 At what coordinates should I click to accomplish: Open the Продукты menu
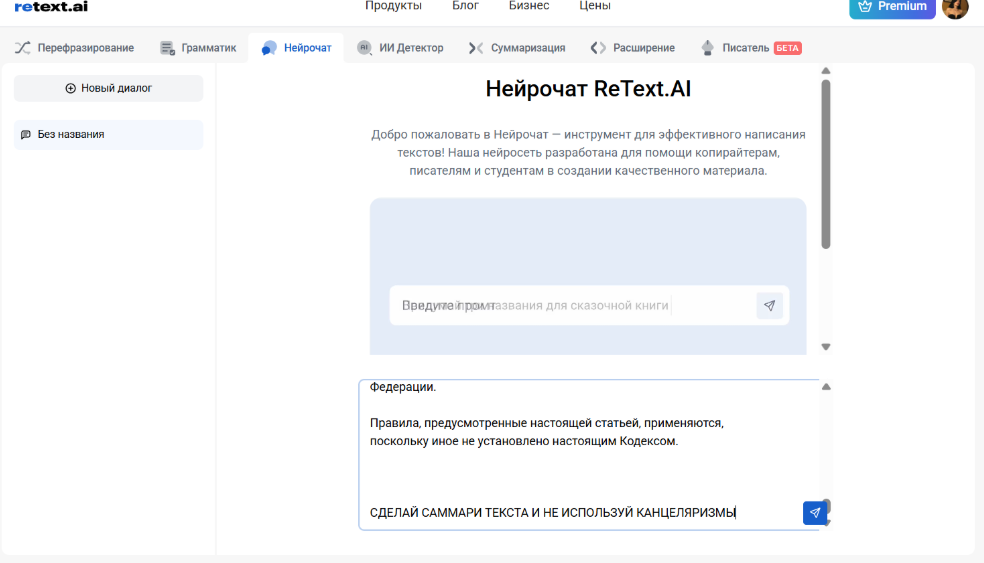393,6
